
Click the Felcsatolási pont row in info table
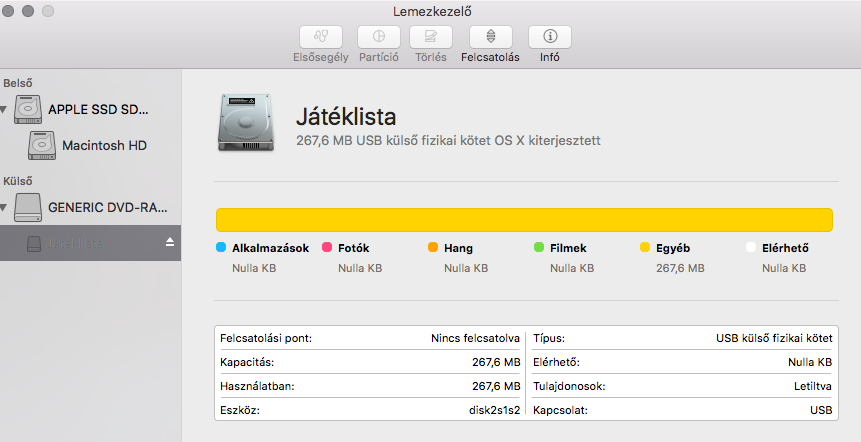368,338
